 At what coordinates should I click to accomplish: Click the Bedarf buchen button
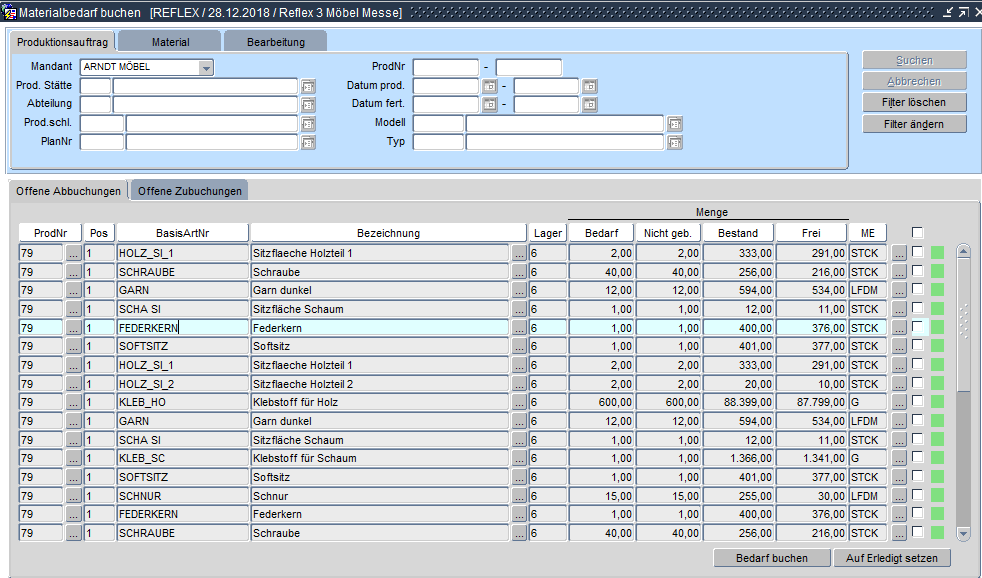(771, 558)
